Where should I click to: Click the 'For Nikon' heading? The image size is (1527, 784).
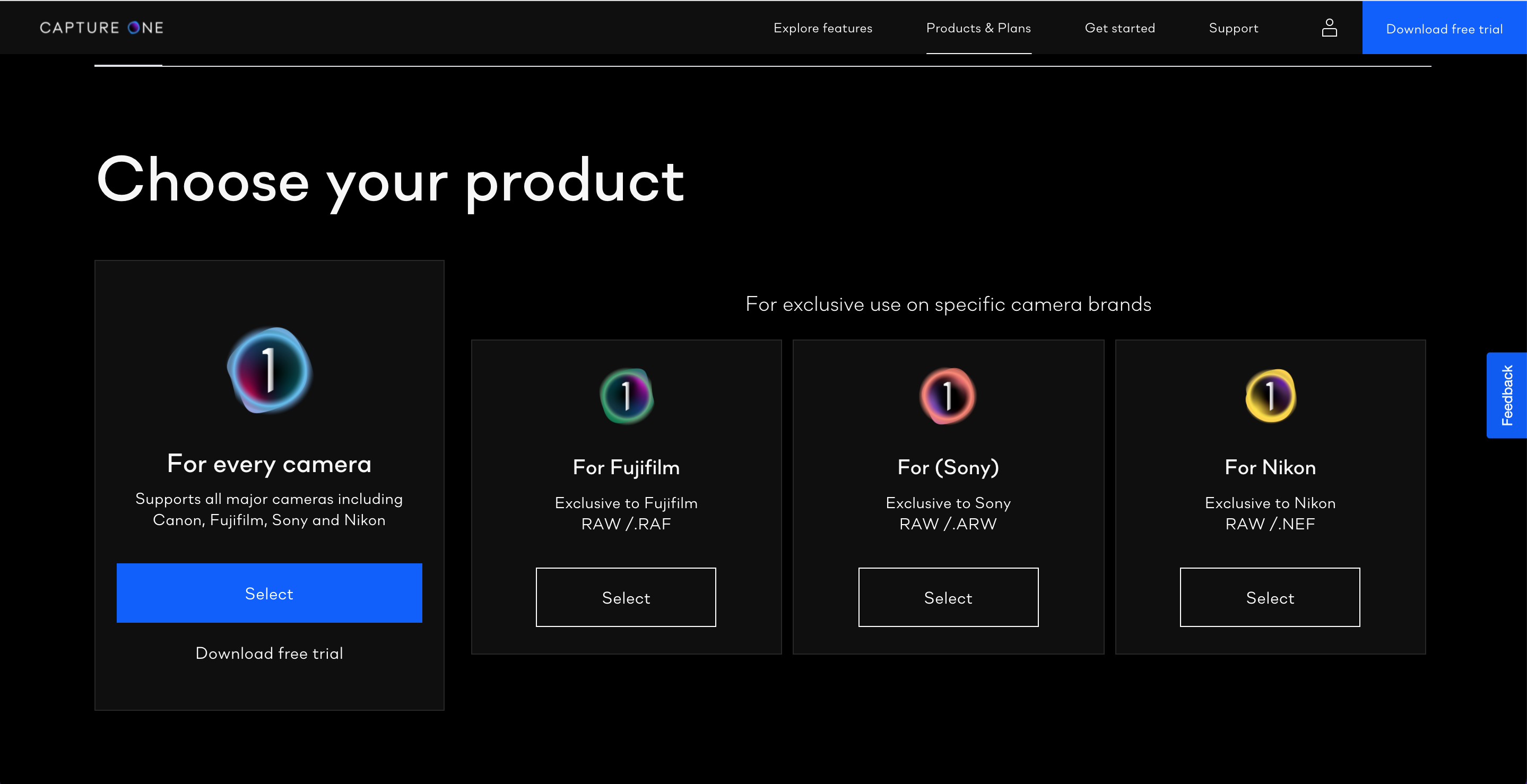tap(1270, 467)
